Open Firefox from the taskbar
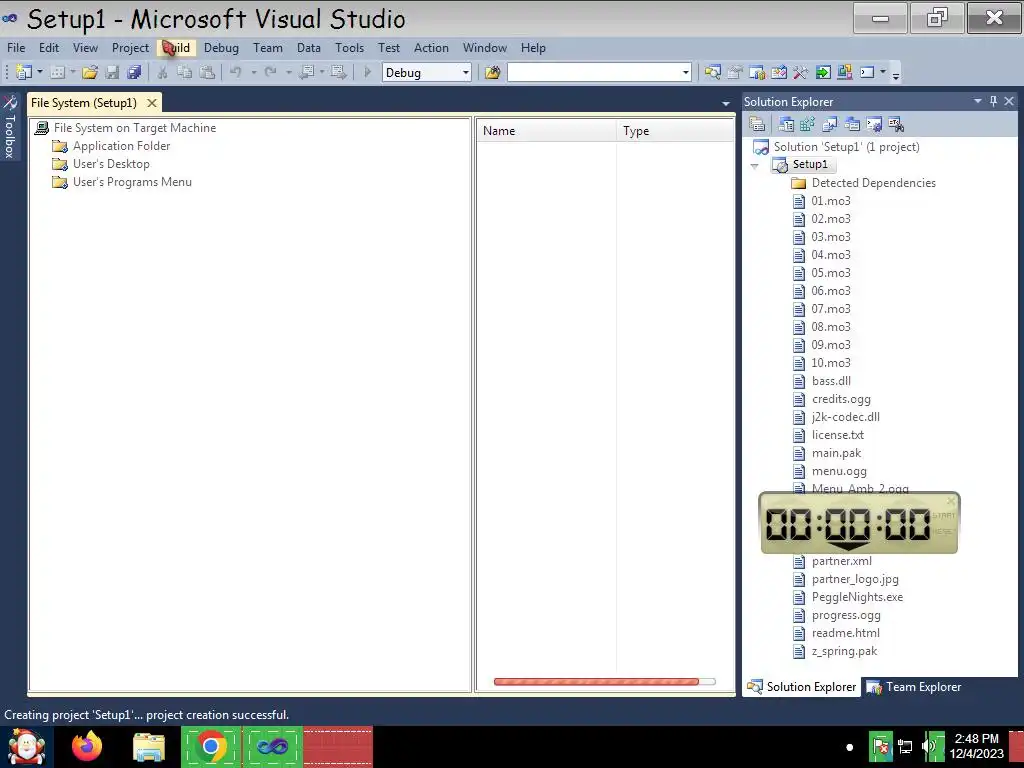1024x768 pixels. point(87,746)
